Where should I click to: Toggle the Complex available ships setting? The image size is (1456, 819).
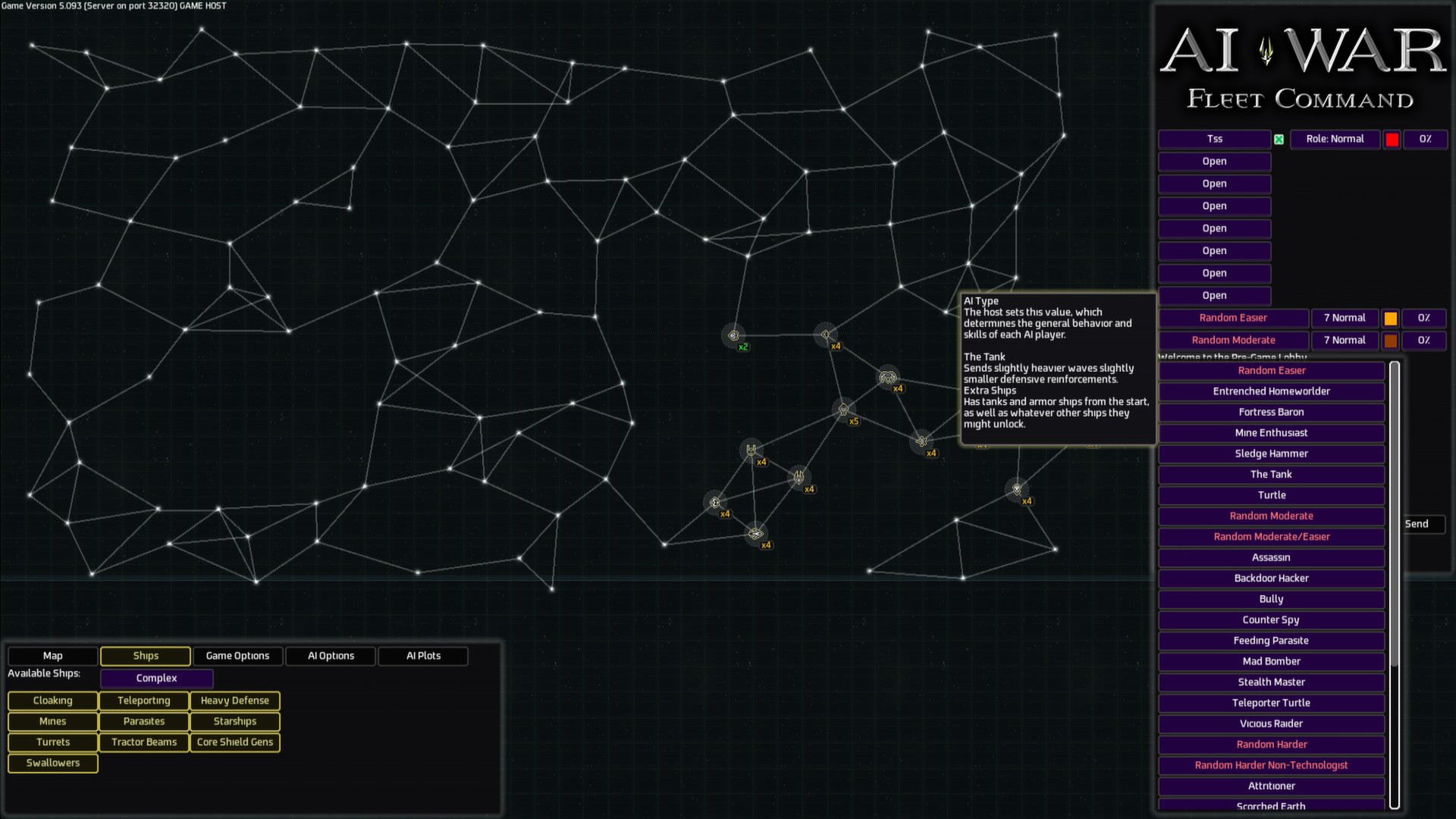[x=156, y=678]
